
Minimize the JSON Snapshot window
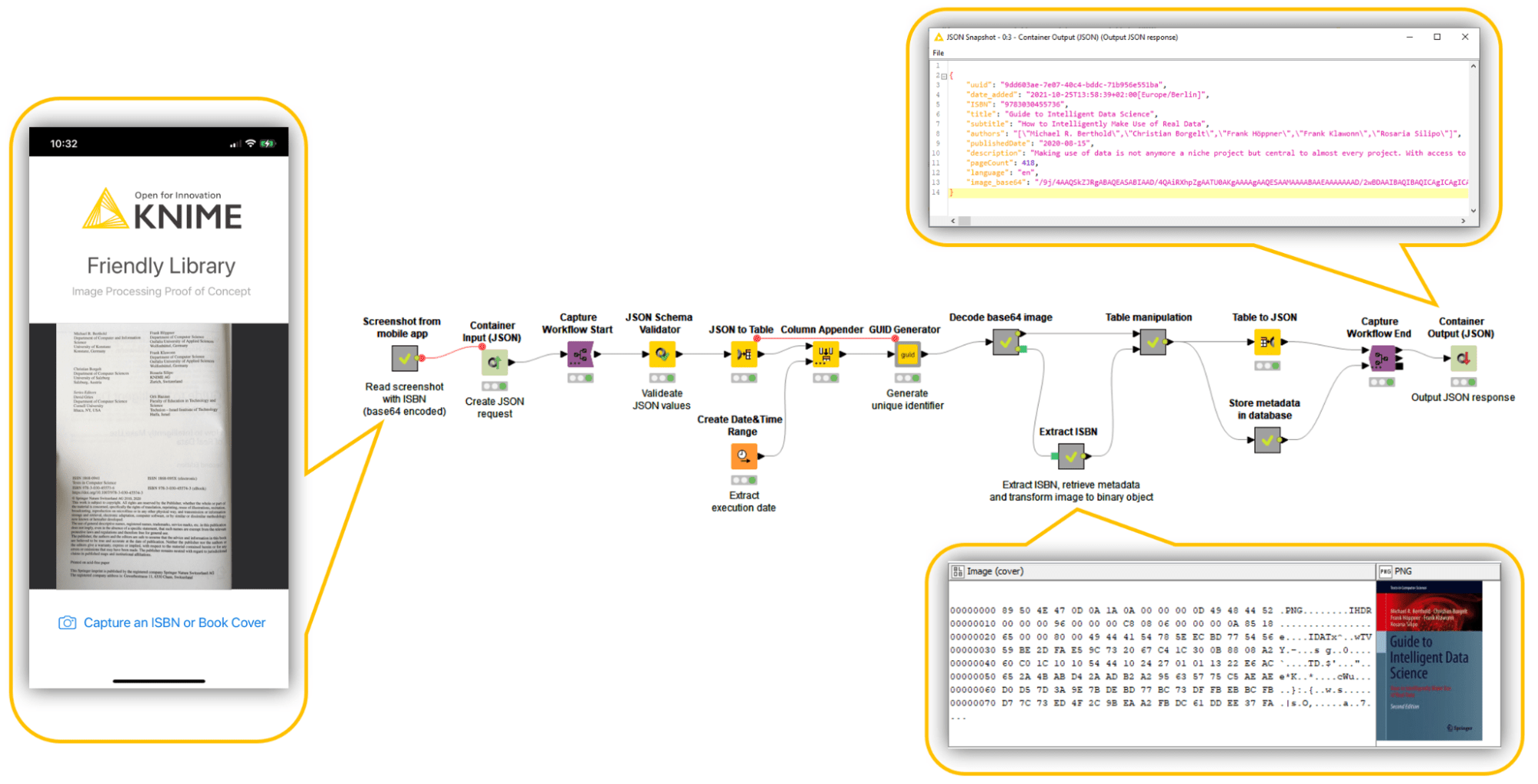click(x=1410, y=37)
